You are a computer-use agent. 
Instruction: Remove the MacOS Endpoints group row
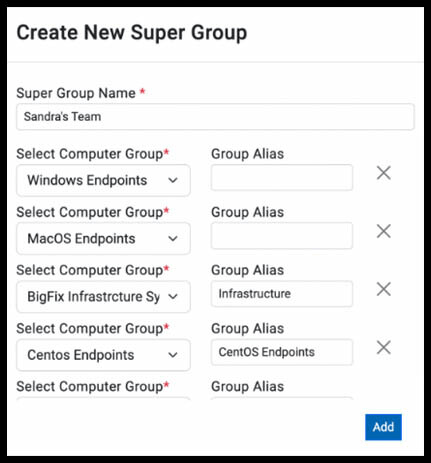[384, 231]
